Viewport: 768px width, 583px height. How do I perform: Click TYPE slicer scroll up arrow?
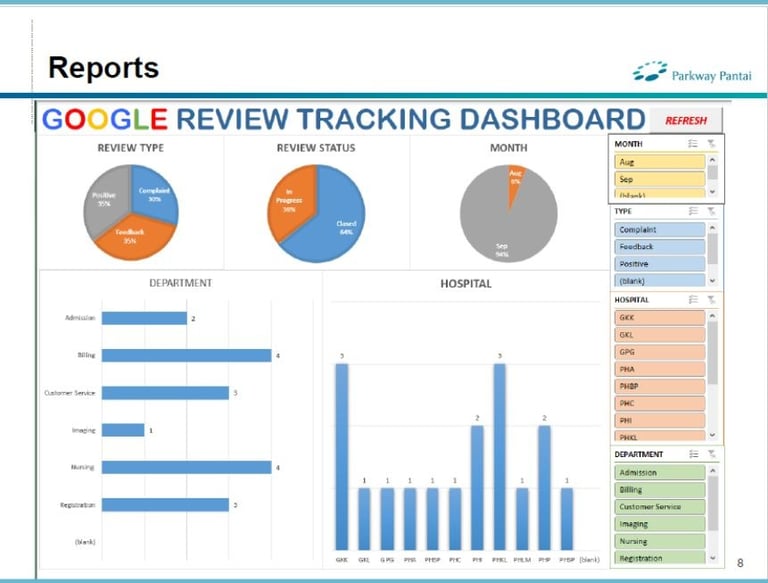tap(713, 228)
